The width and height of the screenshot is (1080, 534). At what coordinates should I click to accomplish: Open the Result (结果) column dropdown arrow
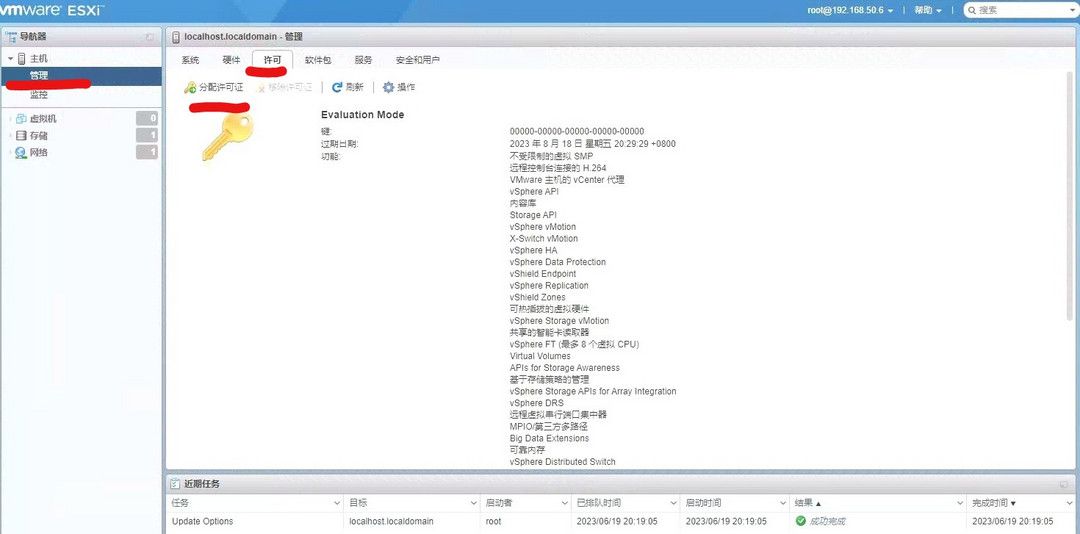click(x=960, y=504)
